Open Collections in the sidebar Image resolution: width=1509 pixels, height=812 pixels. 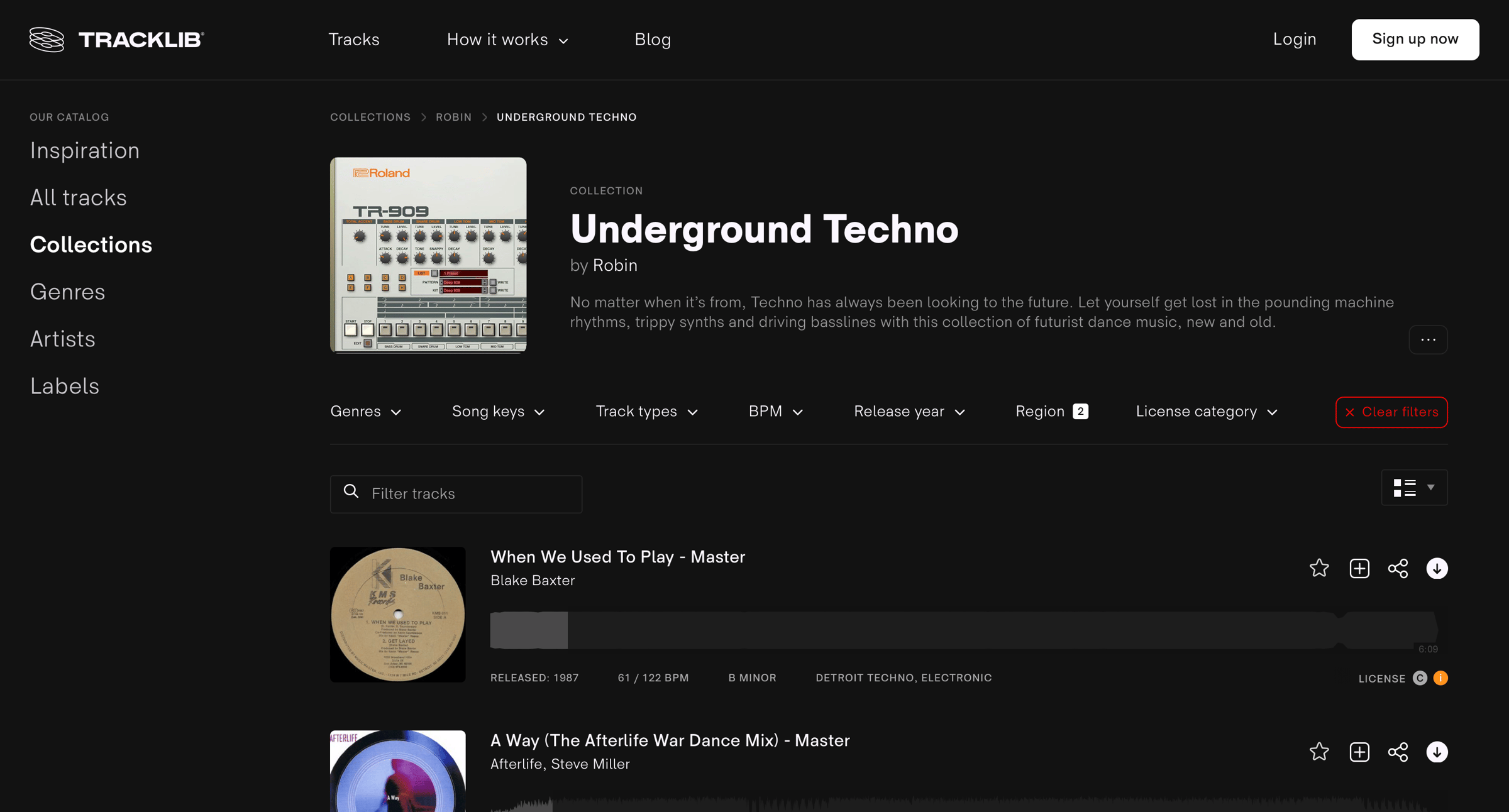(91, 244)
